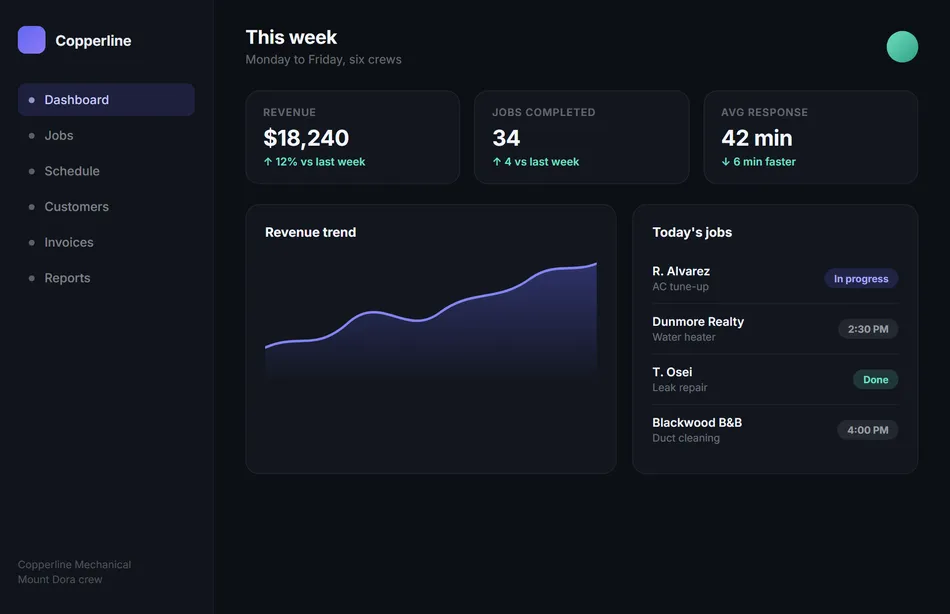This screenshot has width=950, height=614.
Task: Select Invoices from the navigation
Action: tap(106, 242)
